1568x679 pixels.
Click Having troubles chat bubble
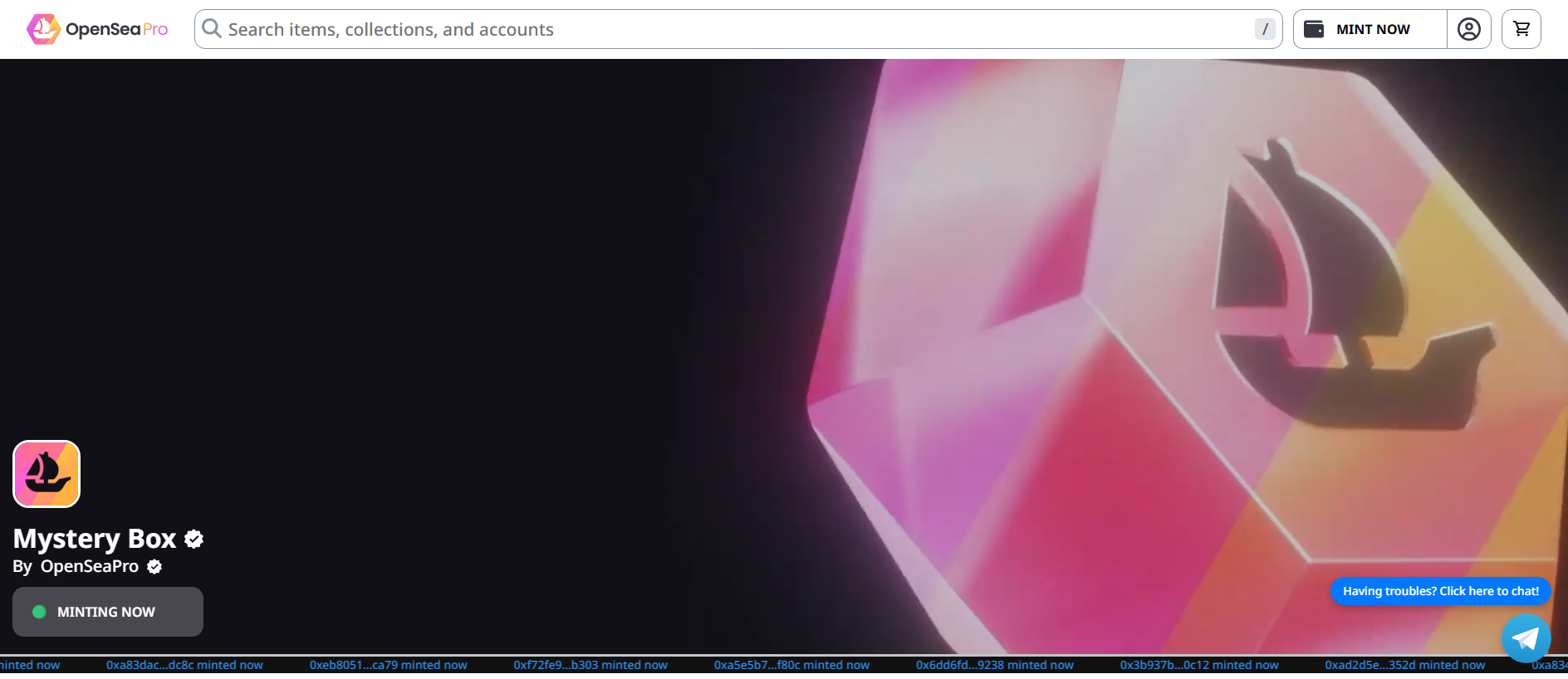coord(1441,591)
